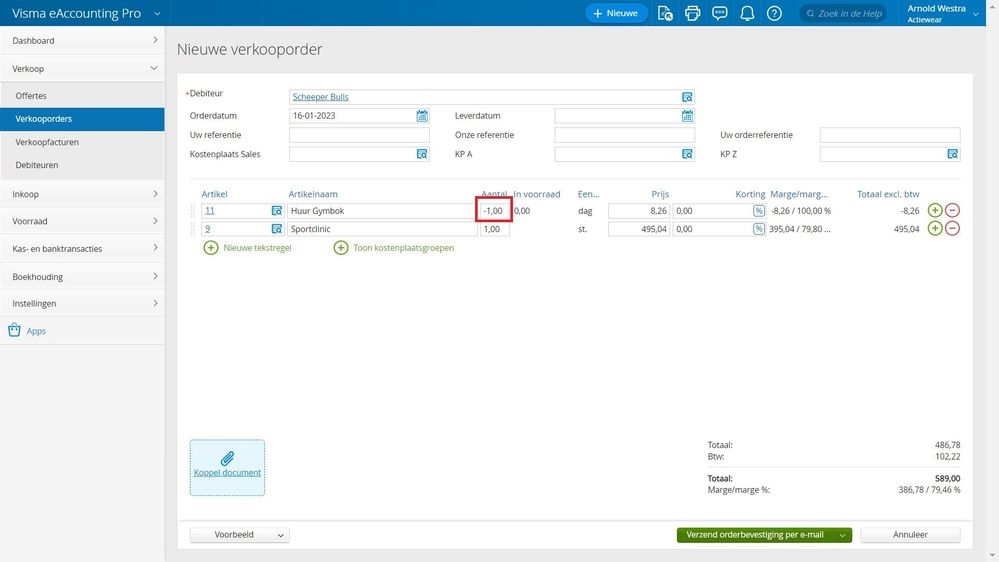This screenshot has width=999, height=562.
Task: Remove the Sportclinic line
Action: coord(952,228)
